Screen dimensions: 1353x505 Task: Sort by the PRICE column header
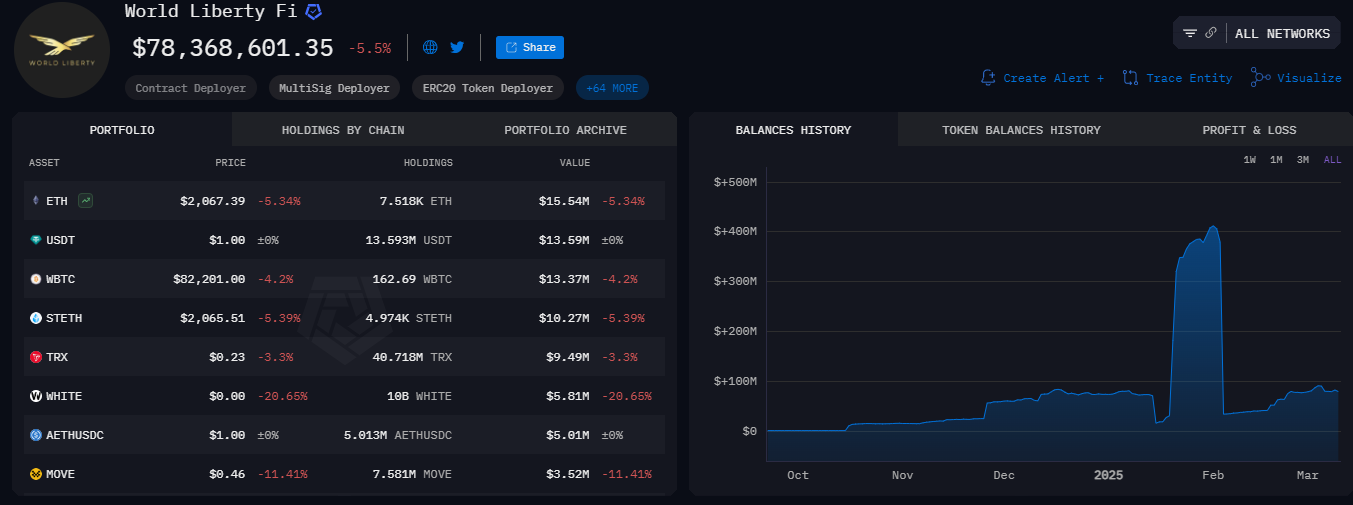click(x=230, y=163)
